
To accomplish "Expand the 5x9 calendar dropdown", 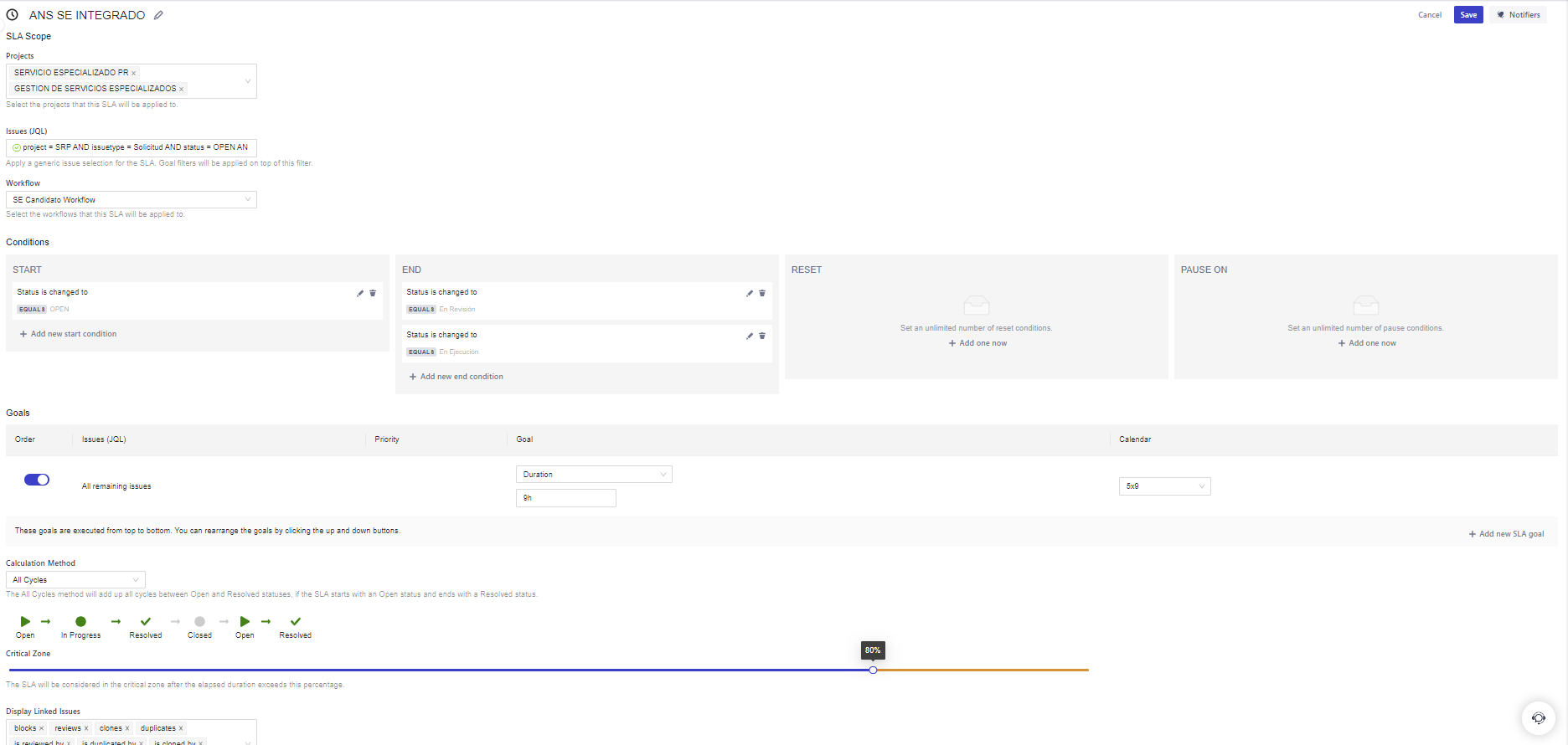I will (1164, 486).
